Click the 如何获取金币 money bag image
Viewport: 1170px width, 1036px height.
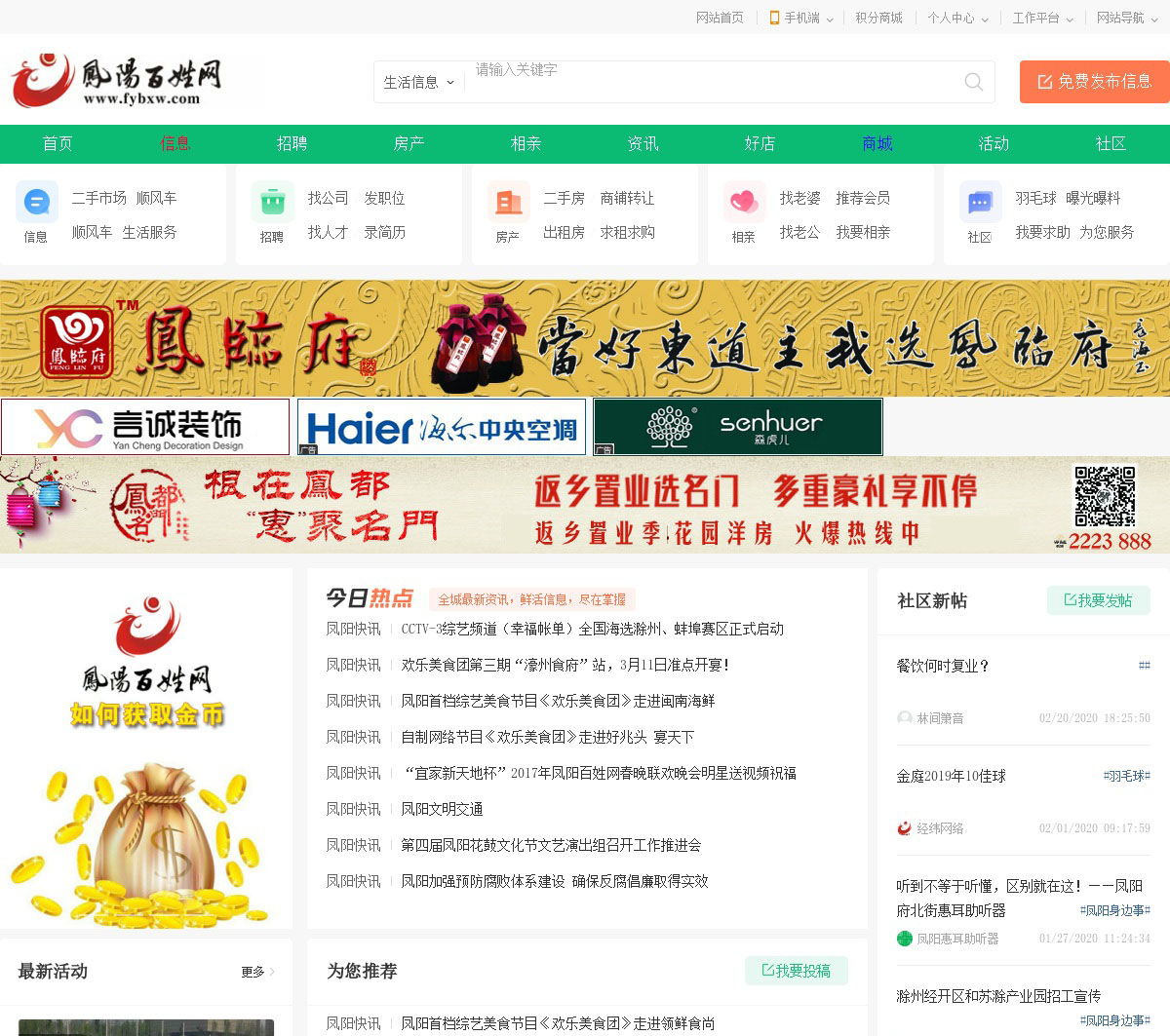(x=146, y=748)
